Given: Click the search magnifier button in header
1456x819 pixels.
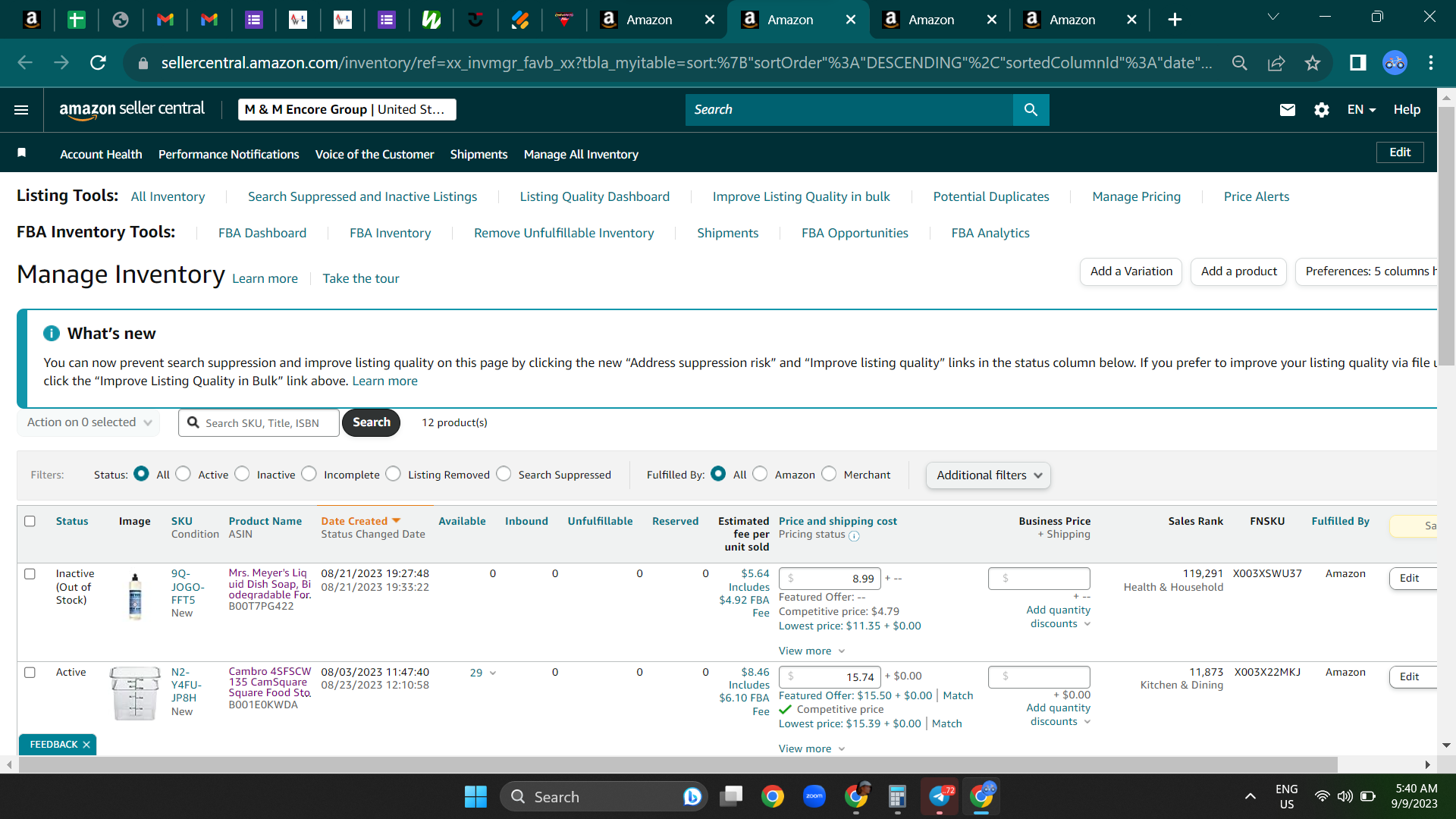Looking at the screenshot, I should click(x=1031, y=110).
